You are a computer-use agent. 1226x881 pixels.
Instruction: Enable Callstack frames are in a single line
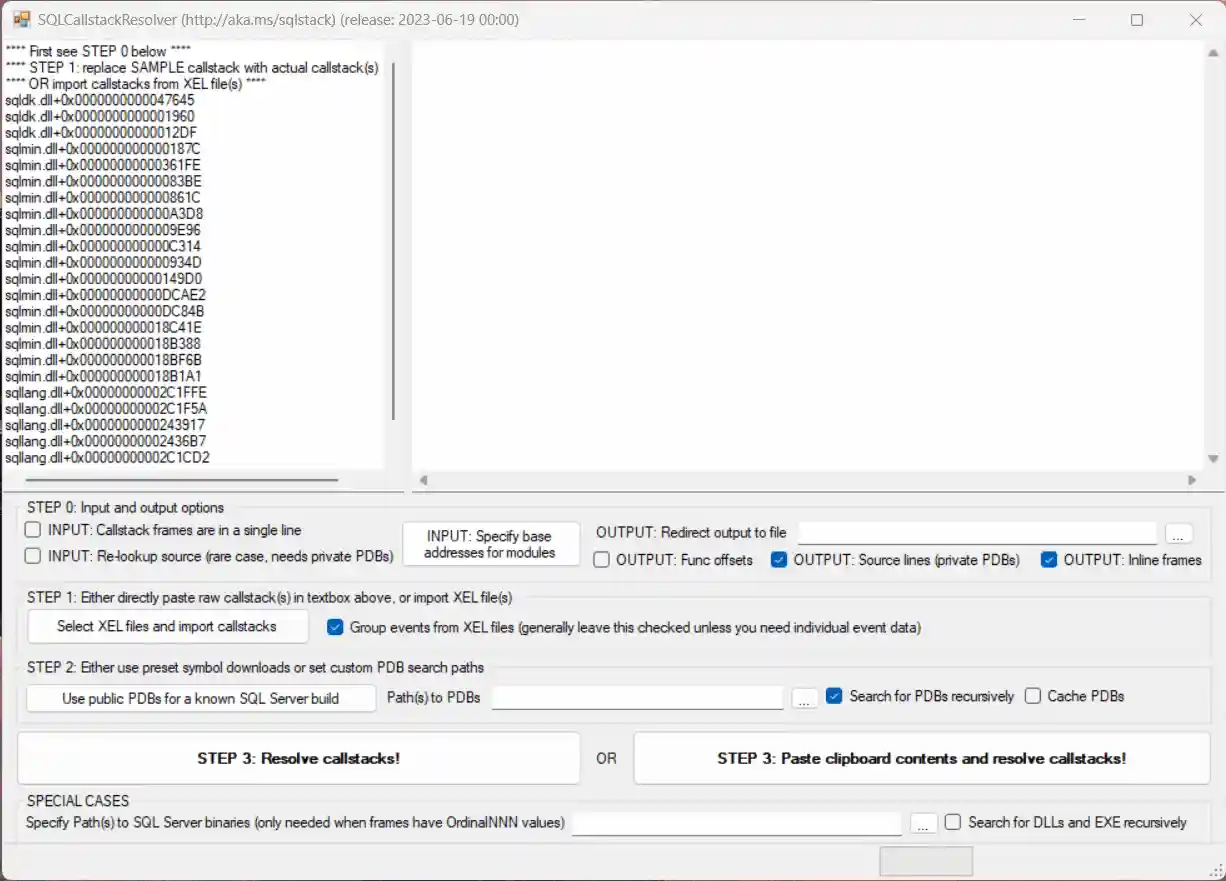33,530
